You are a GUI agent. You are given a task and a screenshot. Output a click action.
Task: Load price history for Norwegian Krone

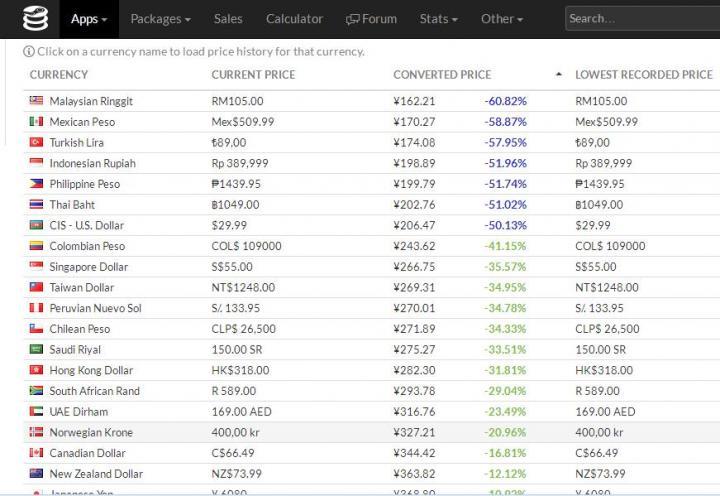coord(91,433)
